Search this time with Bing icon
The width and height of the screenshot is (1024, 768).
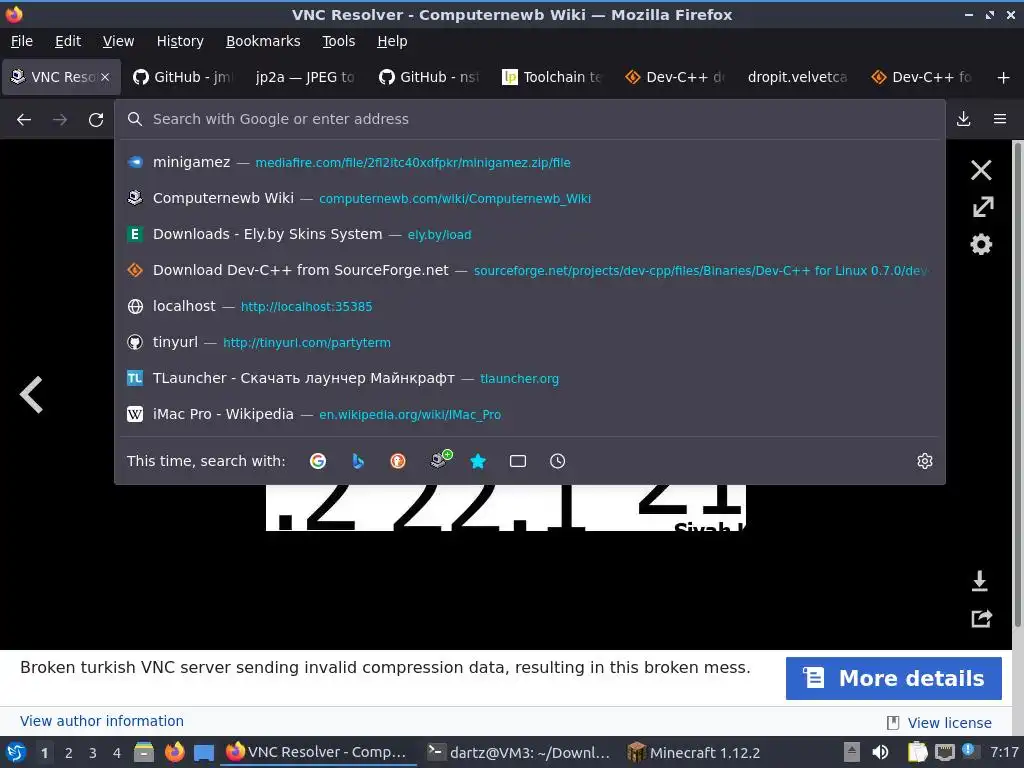point(358,461)
